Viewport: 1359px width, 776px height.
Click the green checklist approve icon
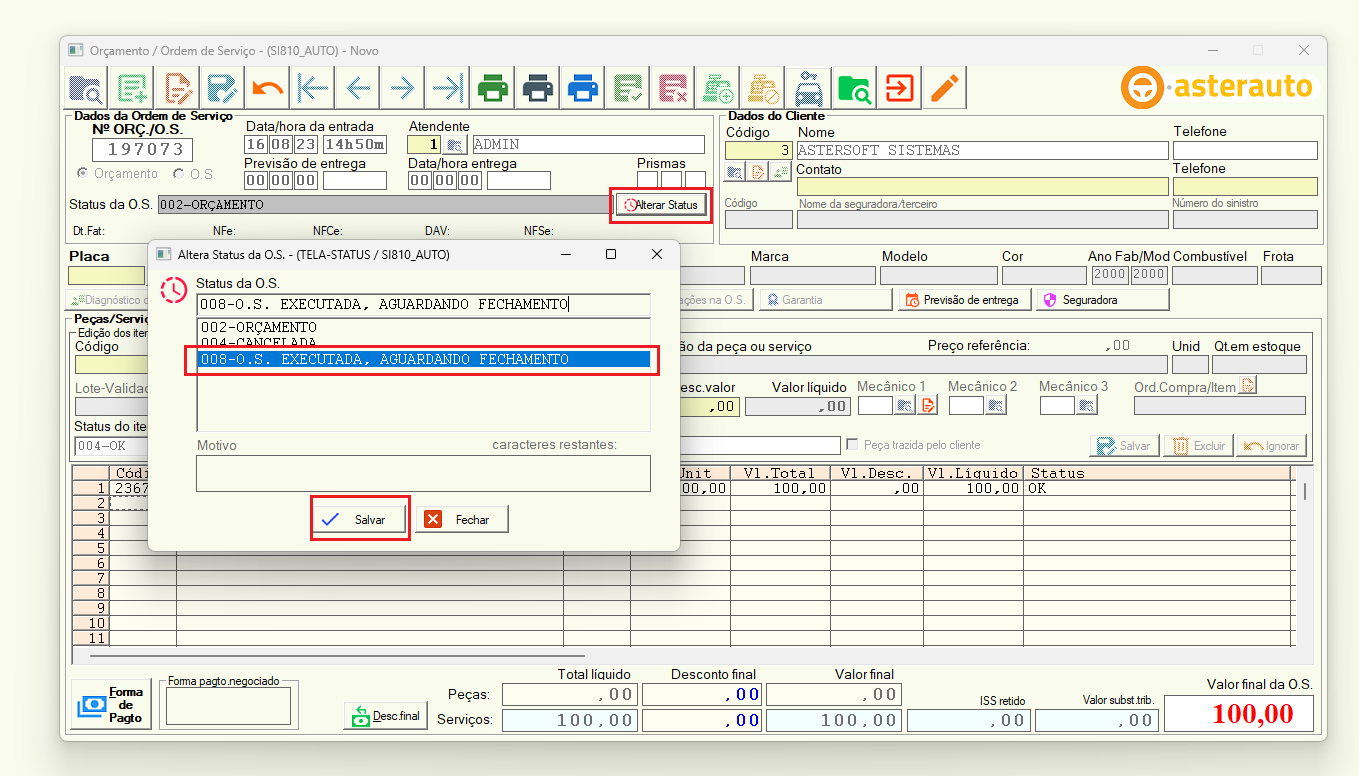pos(628,89)
